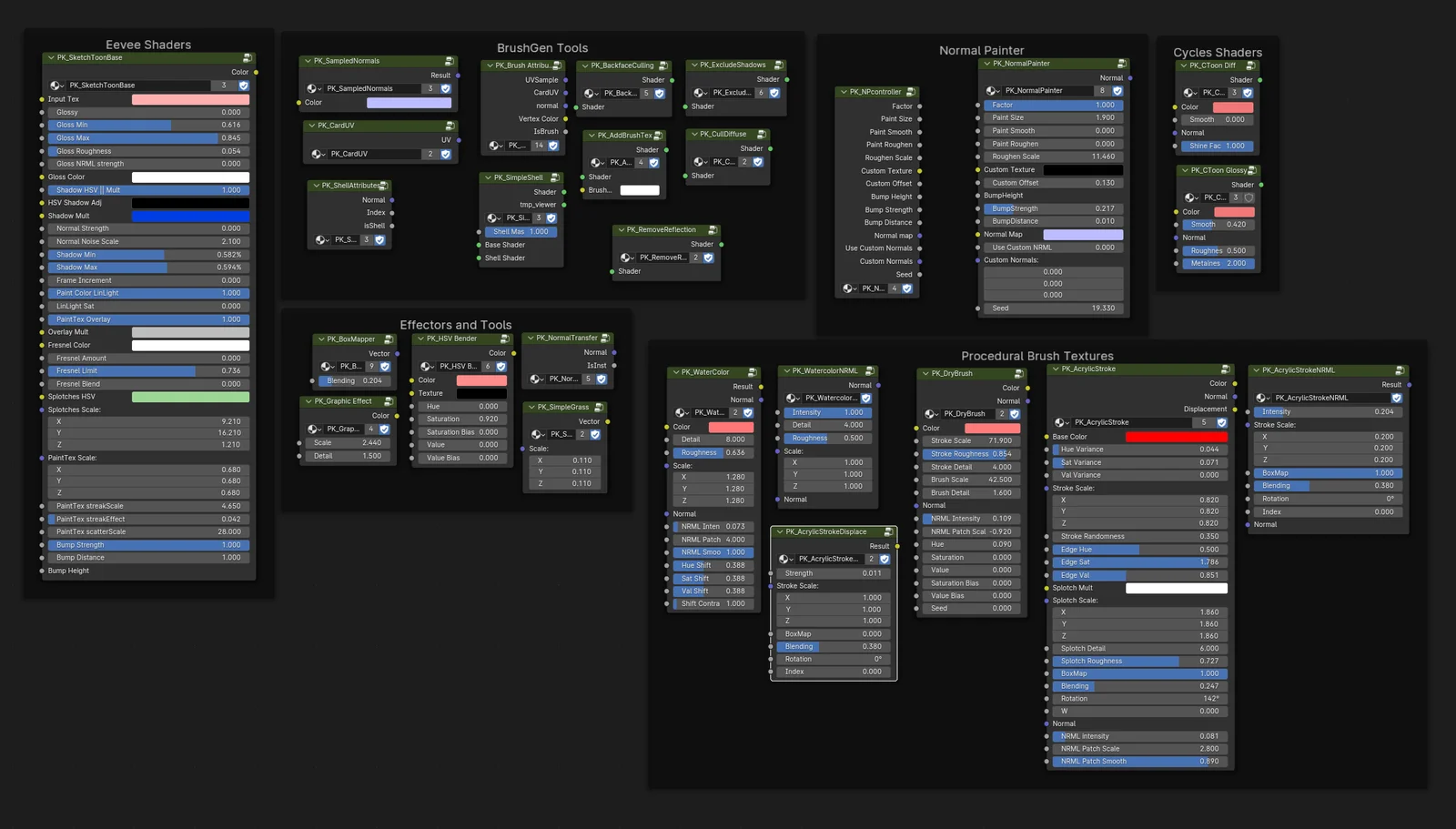Collapse the PK_AcrylicStrokeDisplace node
The width and height of the screenshot is (1456, 829).
[x=779, y=531]
